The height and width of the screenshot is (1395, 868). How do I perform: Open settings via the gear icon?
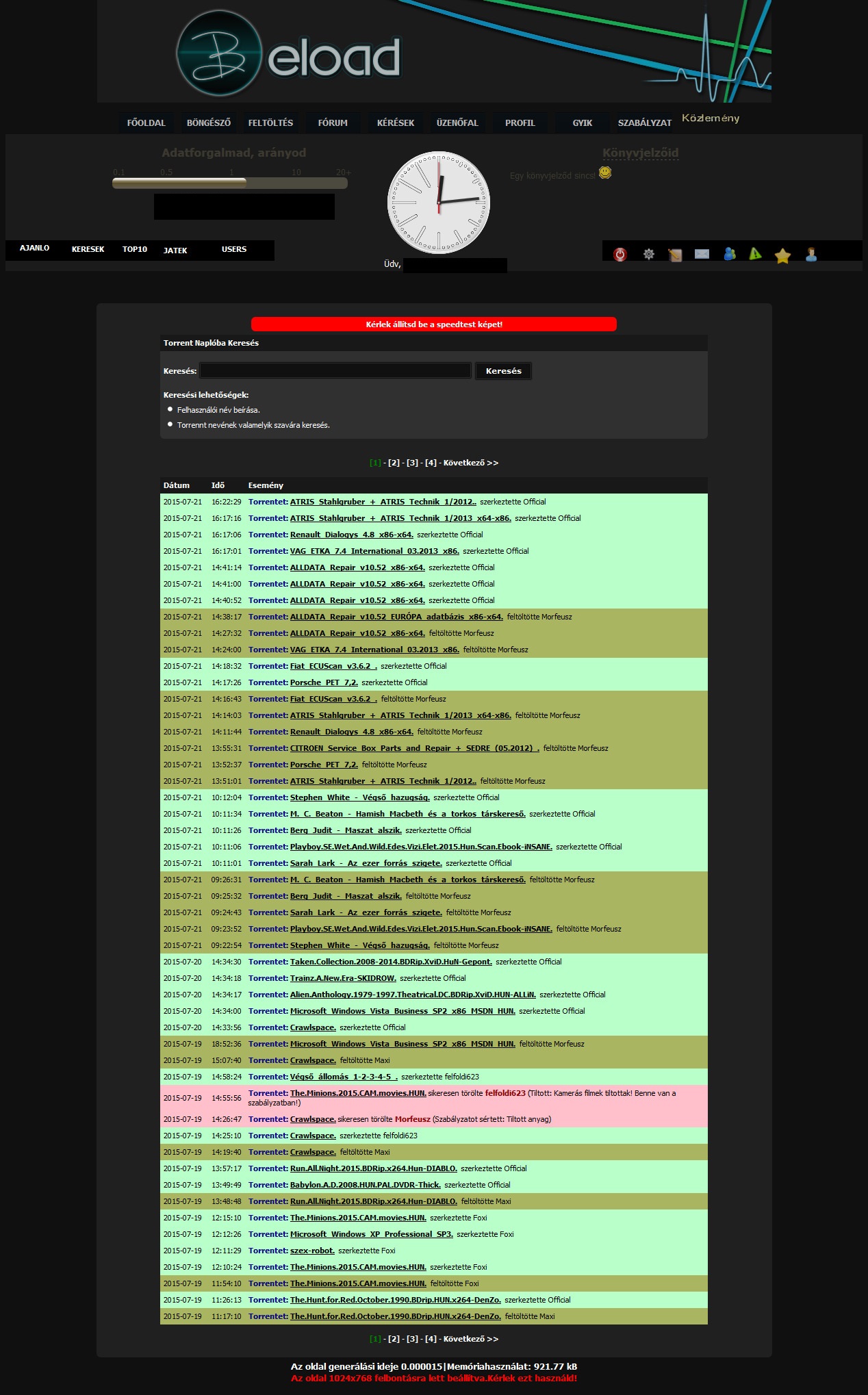pos(649,255)
